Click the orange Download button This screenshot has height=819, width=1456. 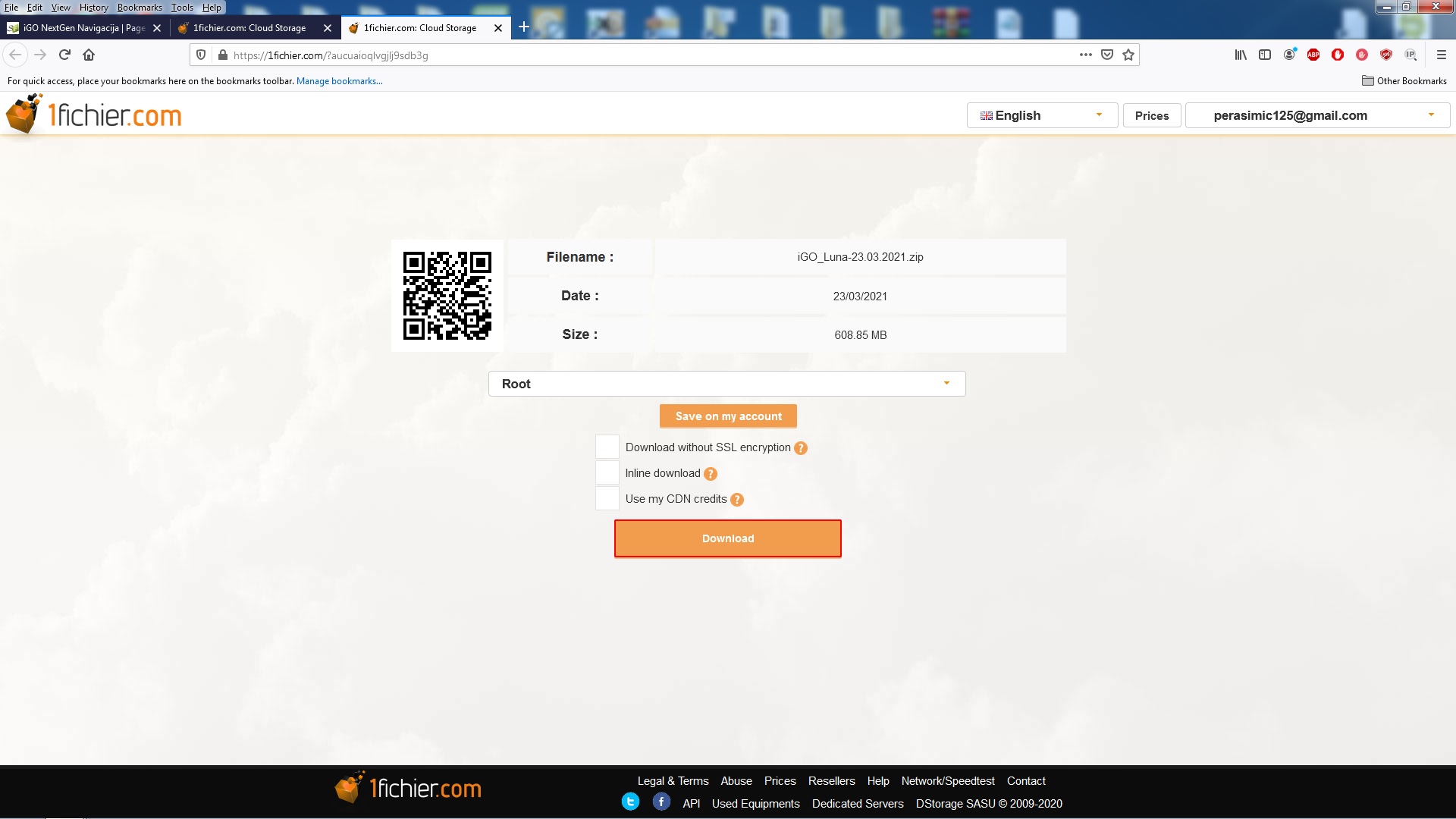point(728,538)
